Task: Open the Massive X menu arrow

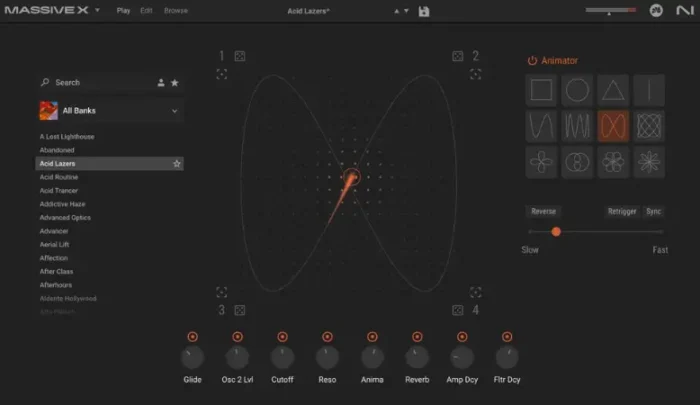Action: pyautogui.click(x=97, y=10)
